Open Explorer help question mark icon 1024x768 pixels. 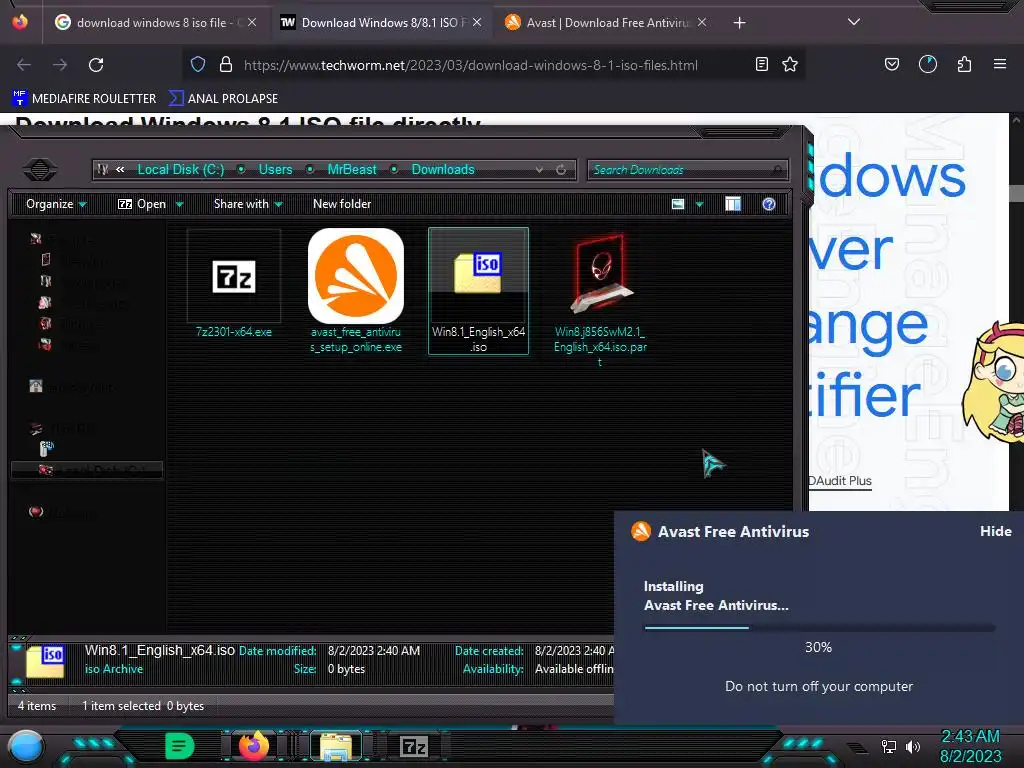click(x=769, y=204)
